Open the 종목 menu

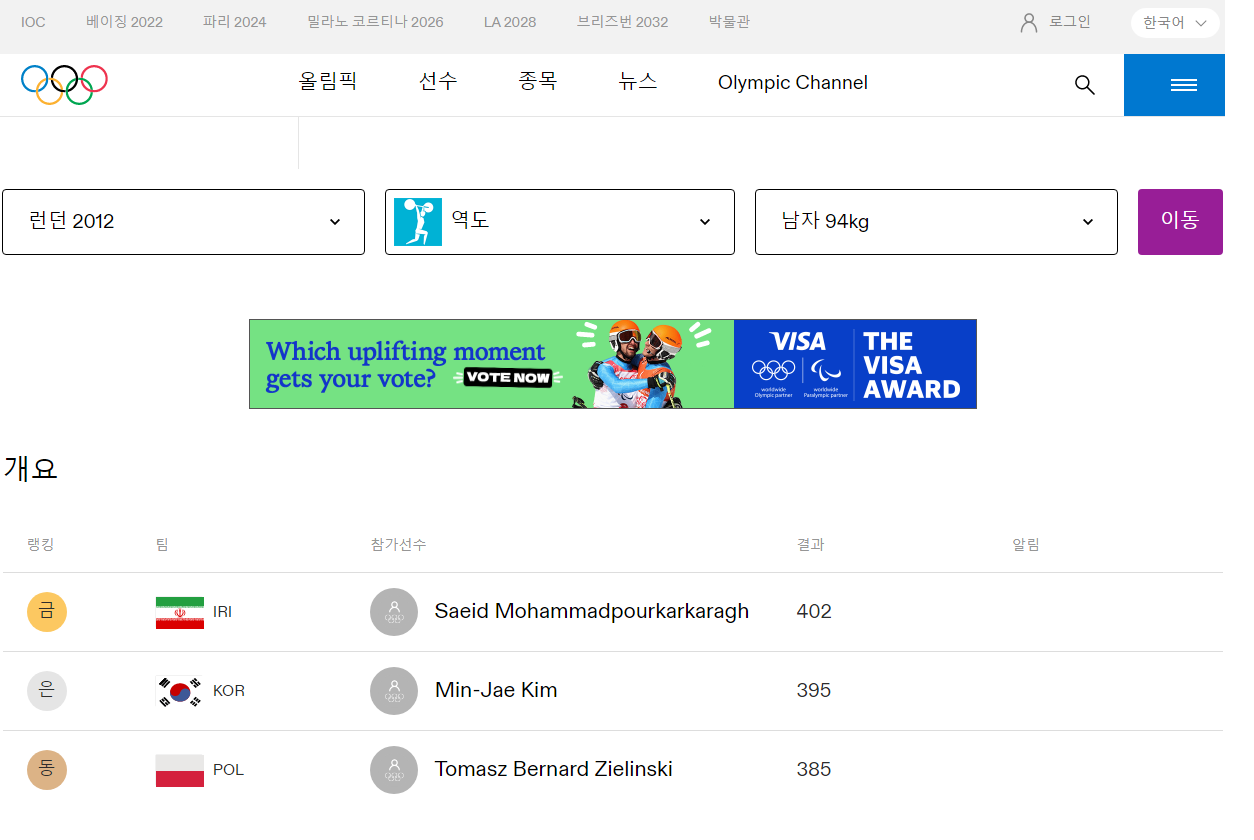[x=538, y=82]
